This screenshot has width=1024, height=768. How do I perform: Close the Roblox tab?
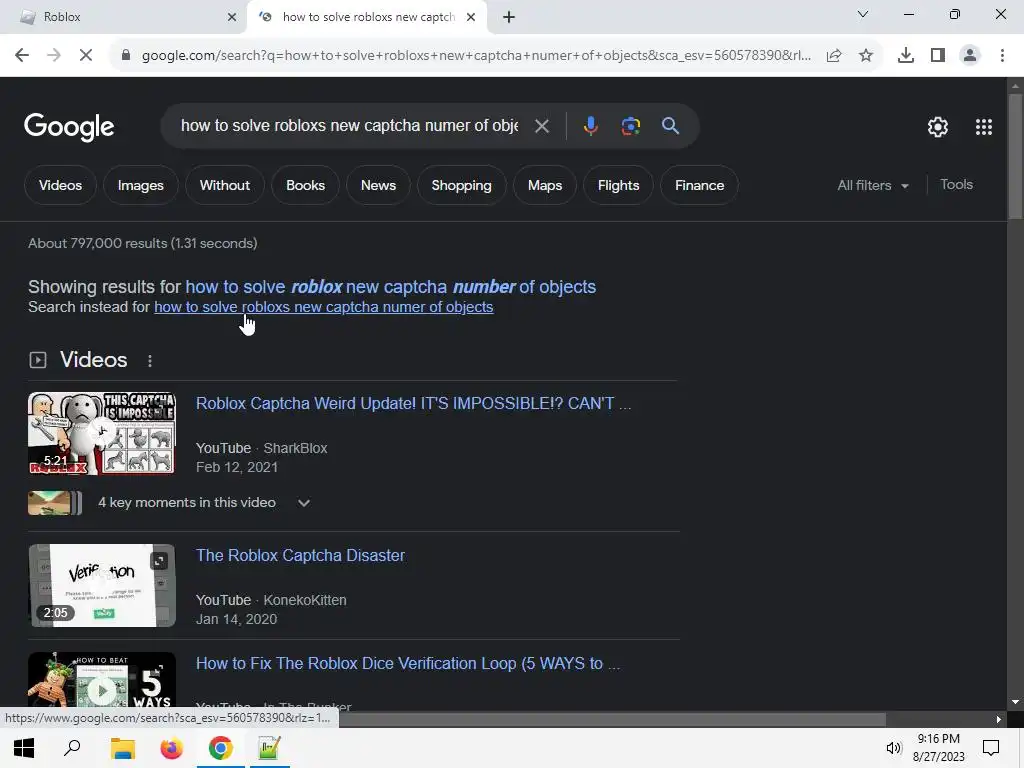(232, 17)
